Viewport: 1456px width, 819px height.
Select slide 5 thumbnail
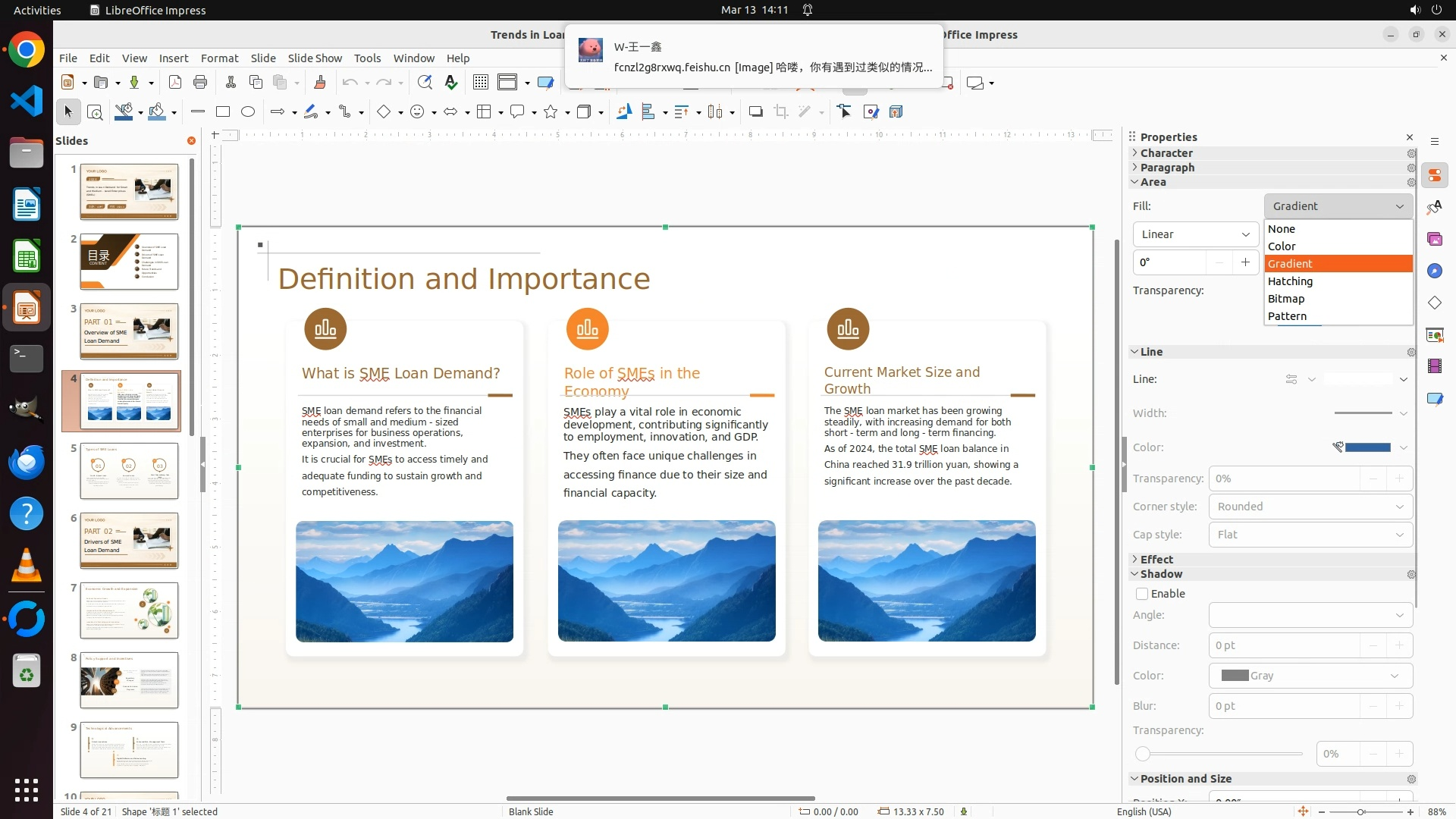(x=129, y=471)
